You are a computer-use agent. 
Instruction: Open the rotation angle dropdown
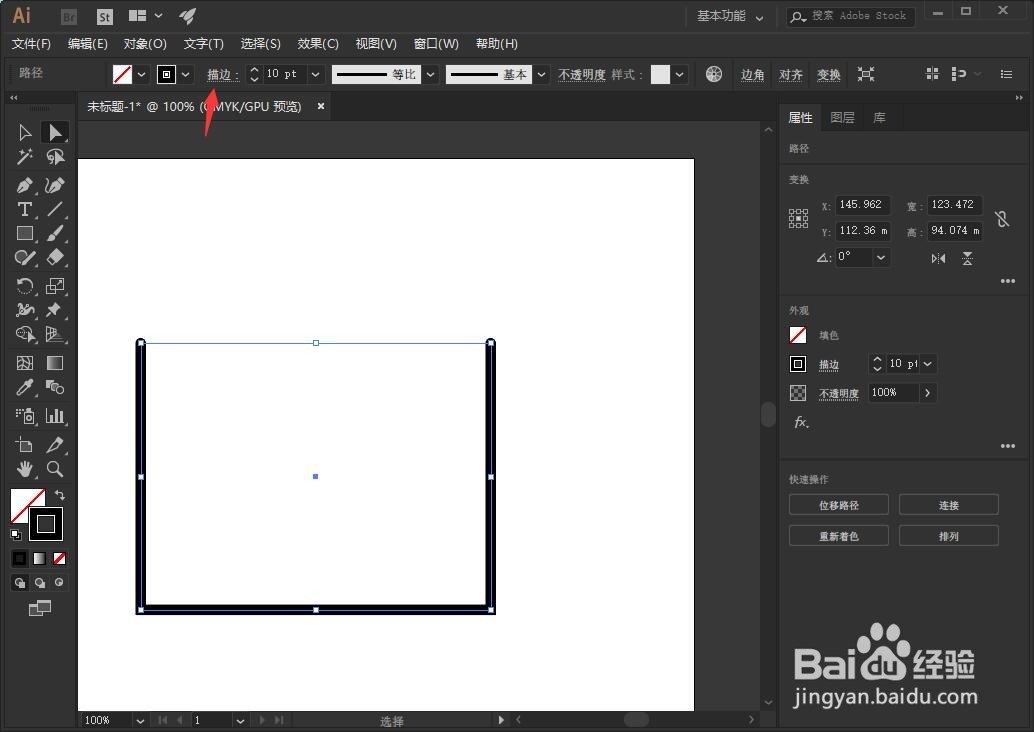point(881,257)
